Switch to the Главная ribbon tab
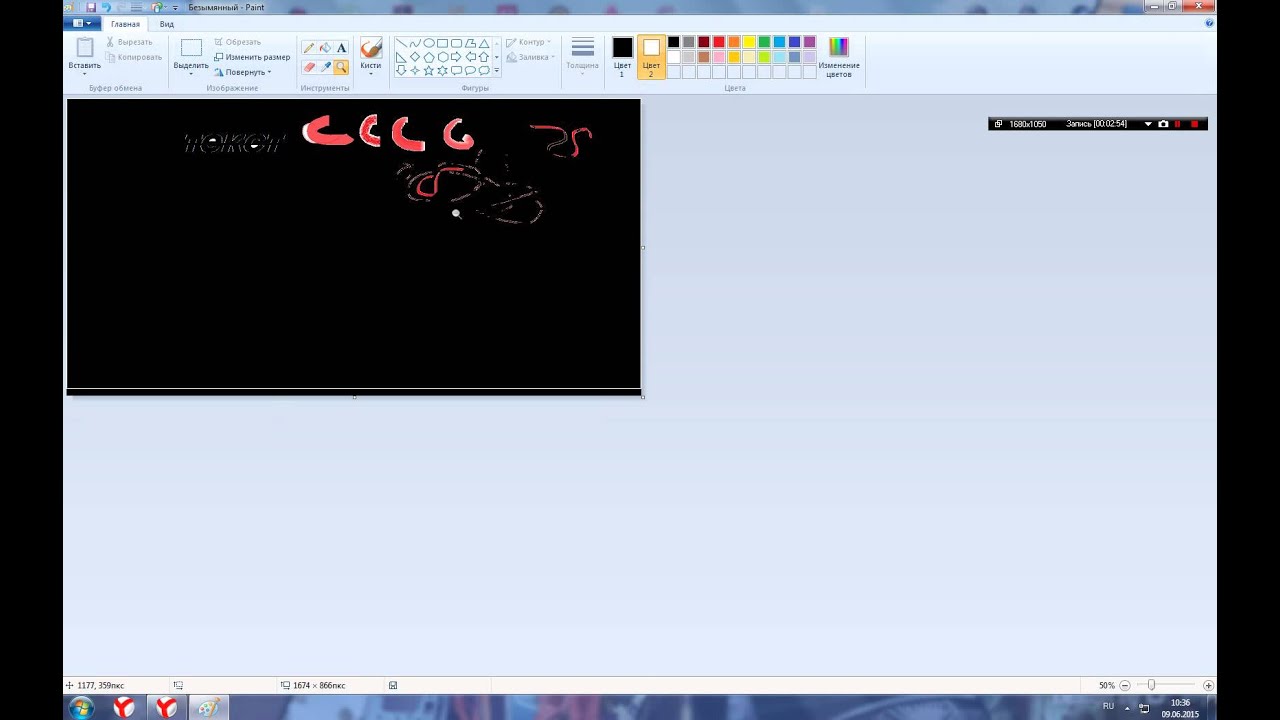 (x=125, y=24)
